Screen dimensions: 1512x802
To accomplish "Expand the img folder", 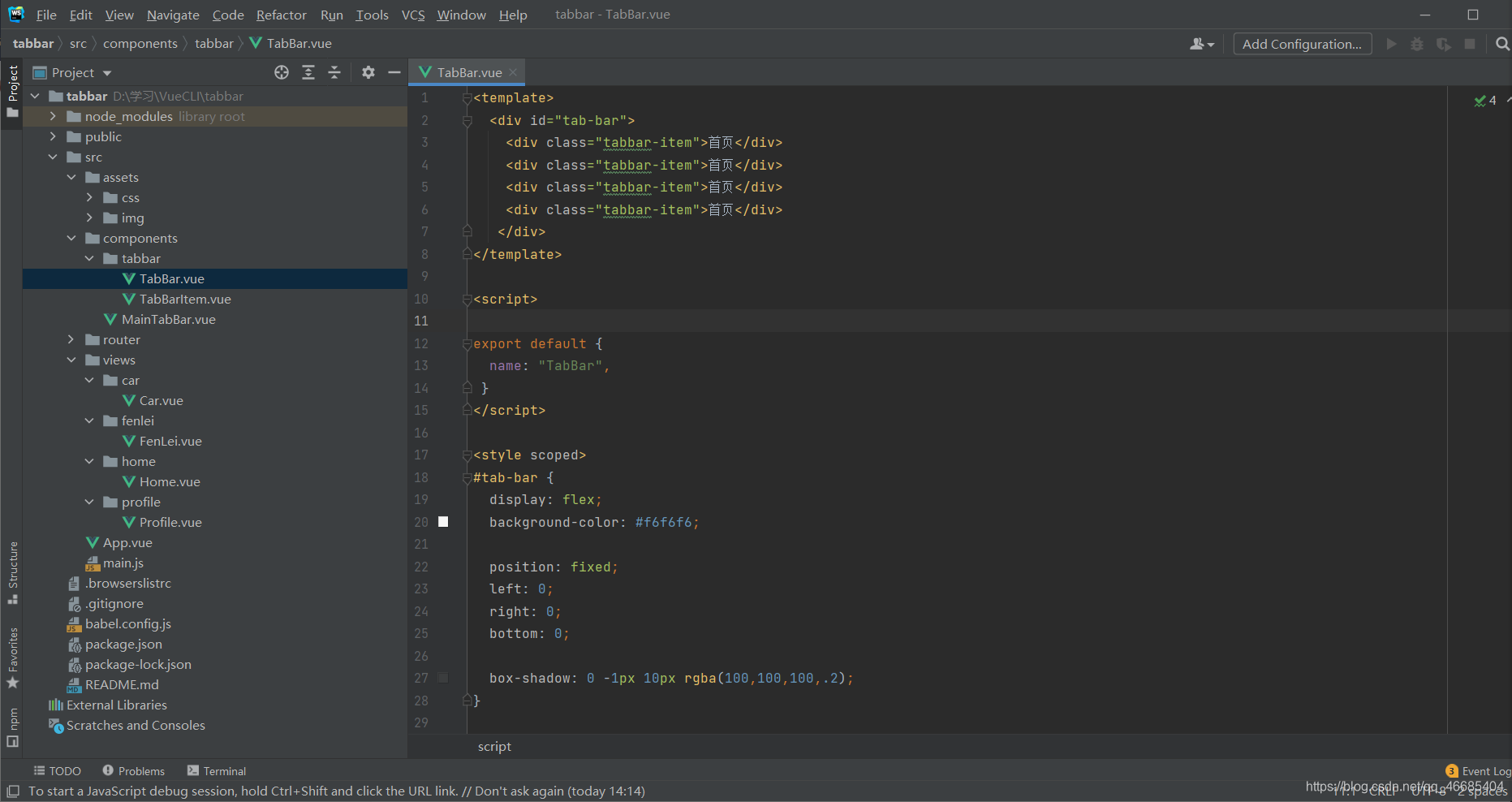I will (x=89, y=218).
